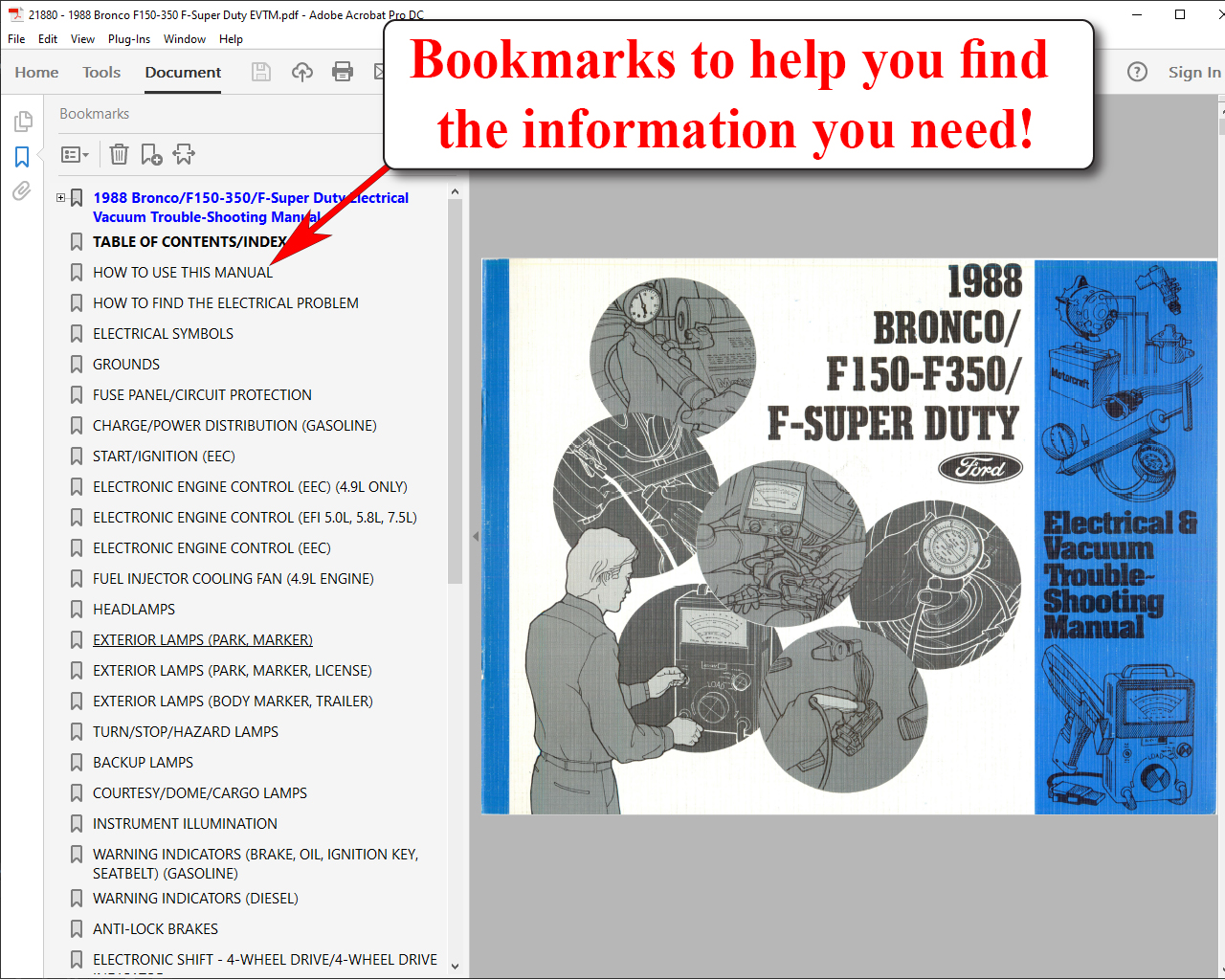This screenshot has width=1225, height=980.
Task: Open the Window menu
Action: coord(185,39)
